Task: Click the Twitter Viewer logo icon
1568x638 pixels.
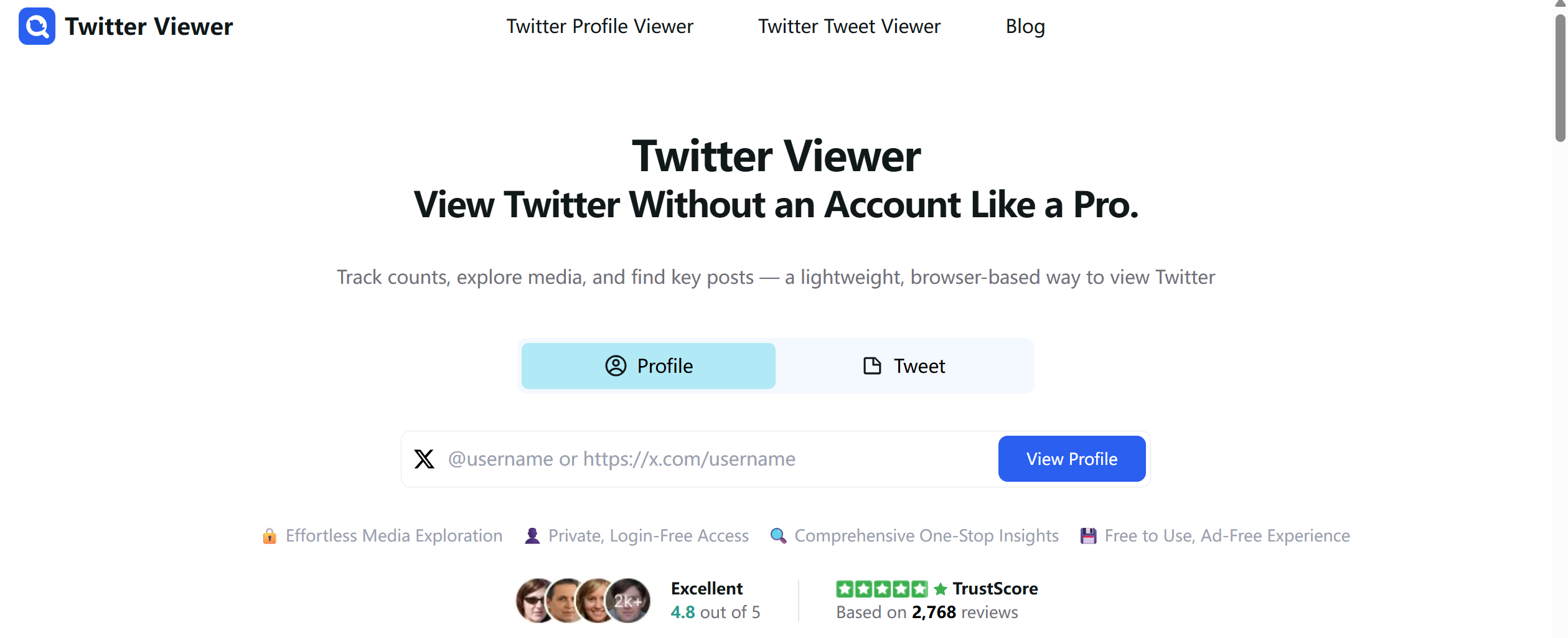Action: (37, 26)
